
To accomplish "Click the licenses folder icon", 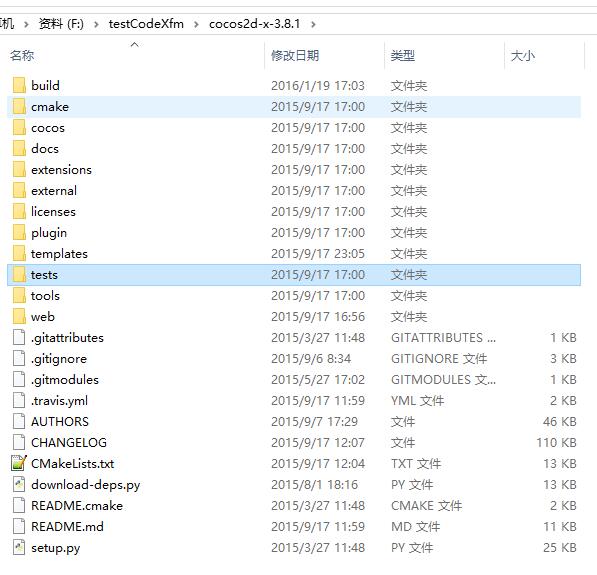I will (19, 211).
